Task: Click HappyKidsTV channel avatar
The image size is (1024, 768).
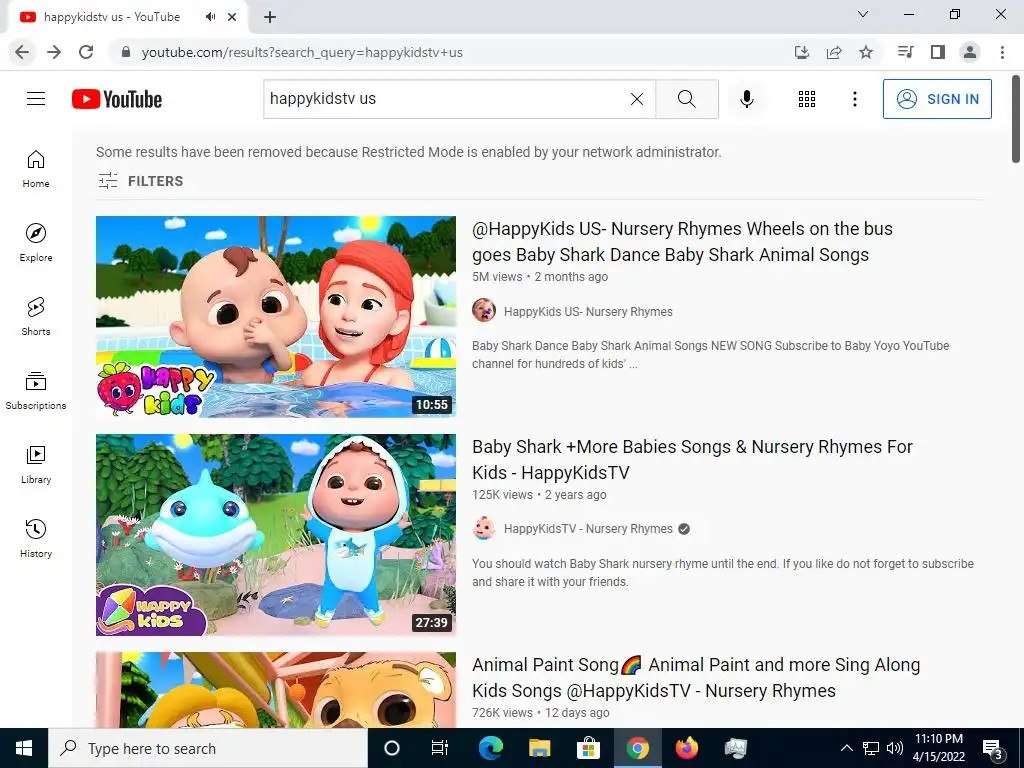Action: [x=484, y=528]
